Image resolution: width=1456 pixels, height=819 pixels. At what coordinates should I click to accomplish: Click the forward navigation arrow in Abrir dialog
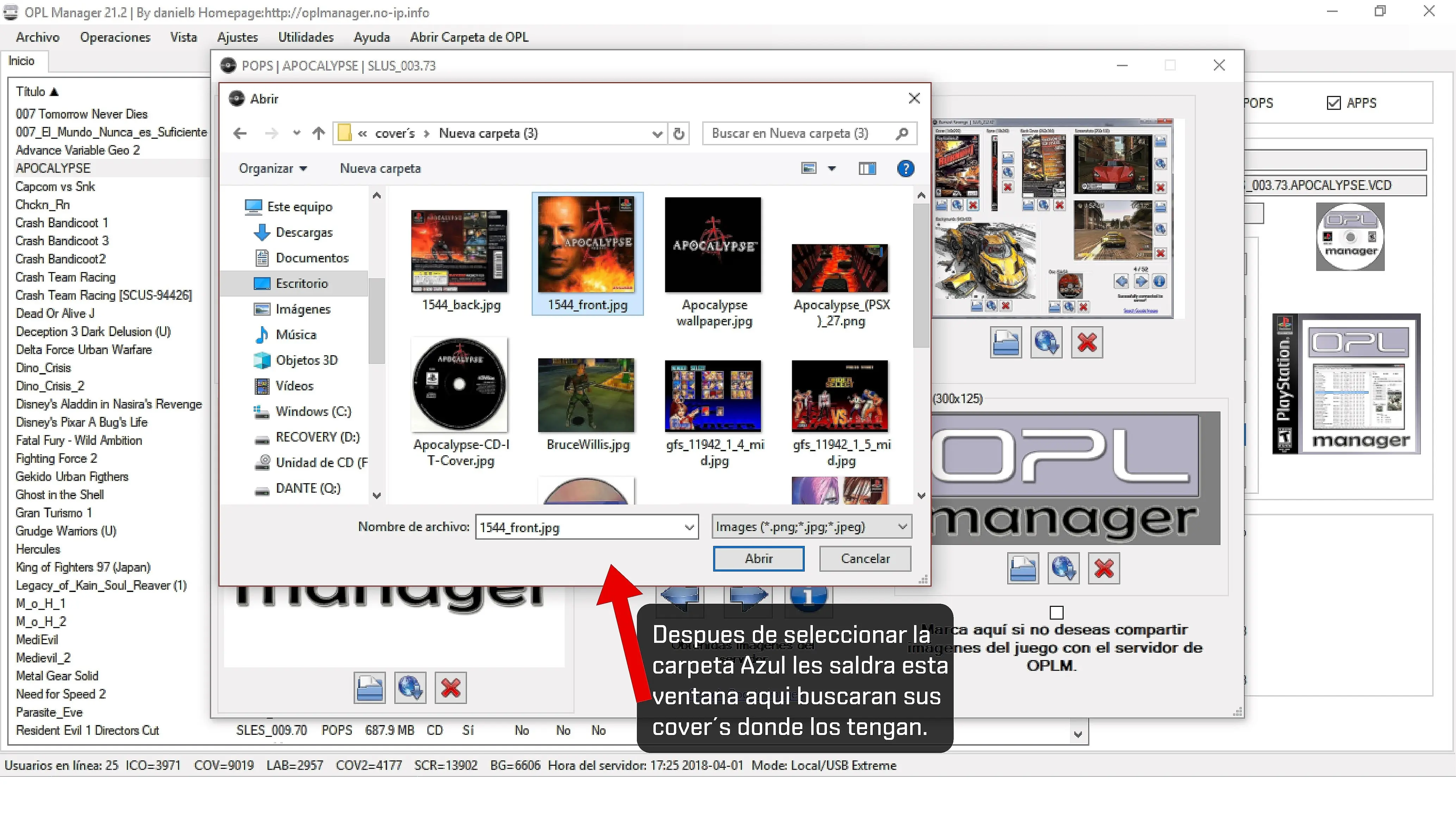pyautogui.click(x=272, y=134)
